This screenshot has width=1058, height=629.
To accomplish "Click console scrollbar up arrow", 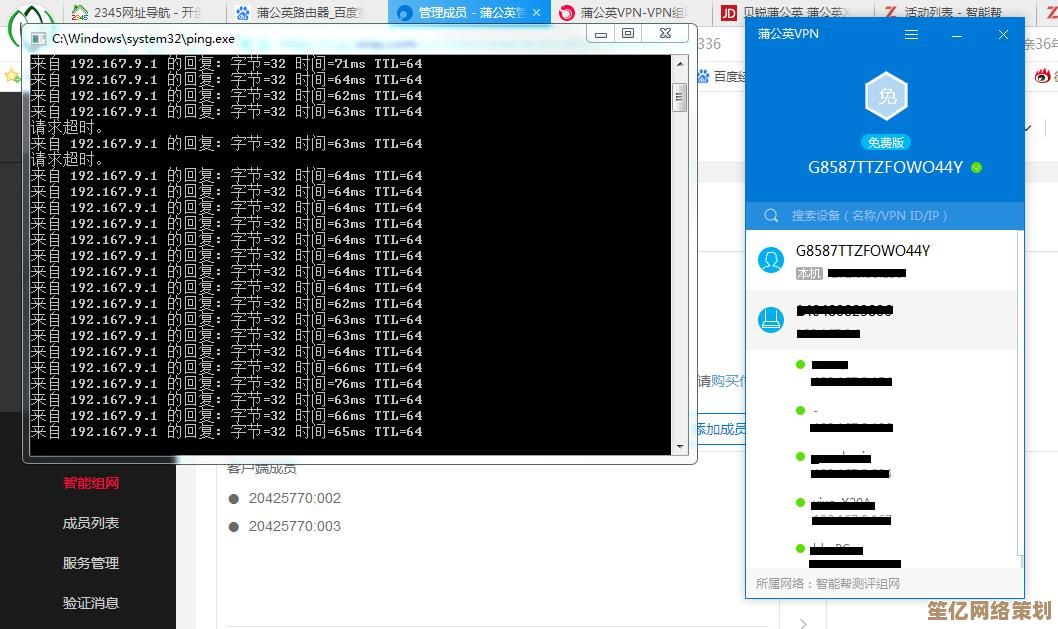I will 680,64.
